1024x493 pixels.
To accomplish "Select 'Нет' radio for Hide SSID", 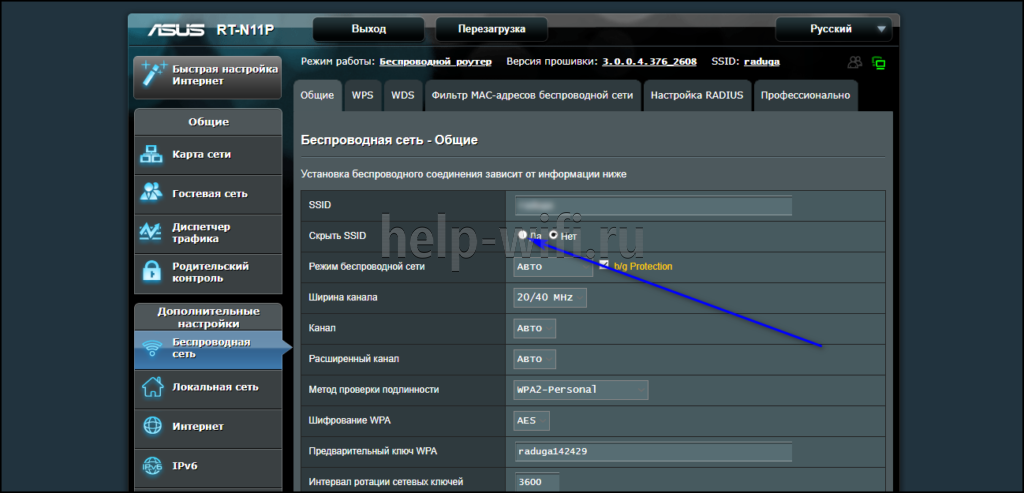I will click(x=553, y=236).
